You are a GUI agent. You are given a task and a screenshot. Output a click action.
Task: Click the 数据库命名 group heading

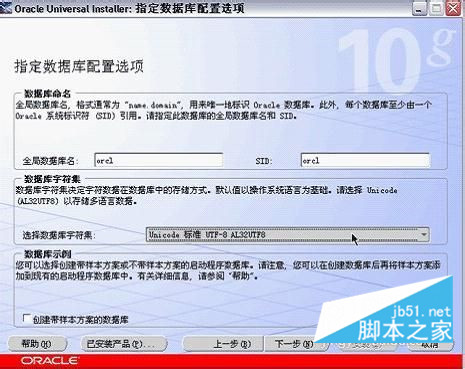pyautogui.click(x=47, y=94)
